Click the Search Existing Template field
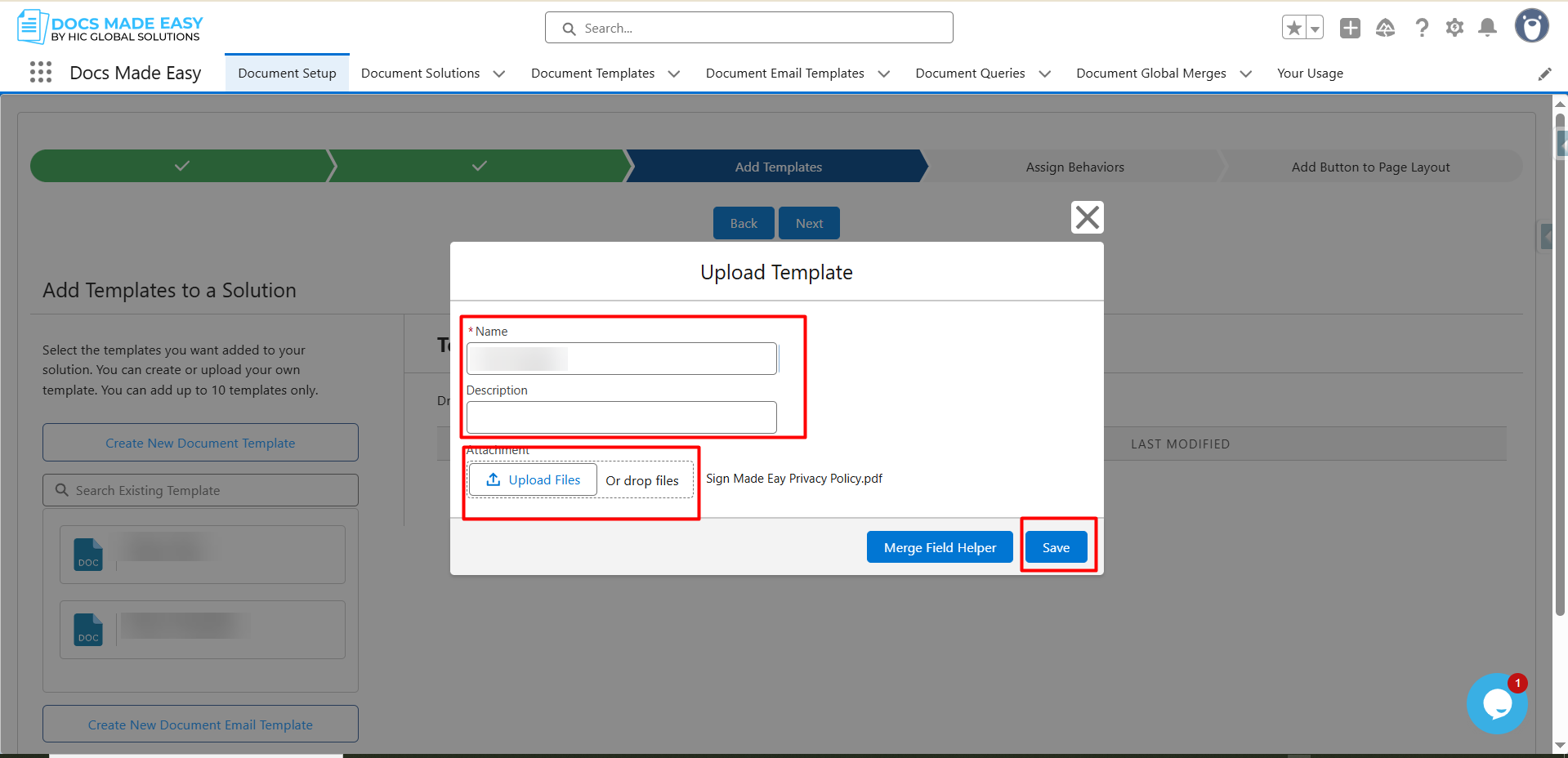This screenshot has height=758, width=1568. 200,490
